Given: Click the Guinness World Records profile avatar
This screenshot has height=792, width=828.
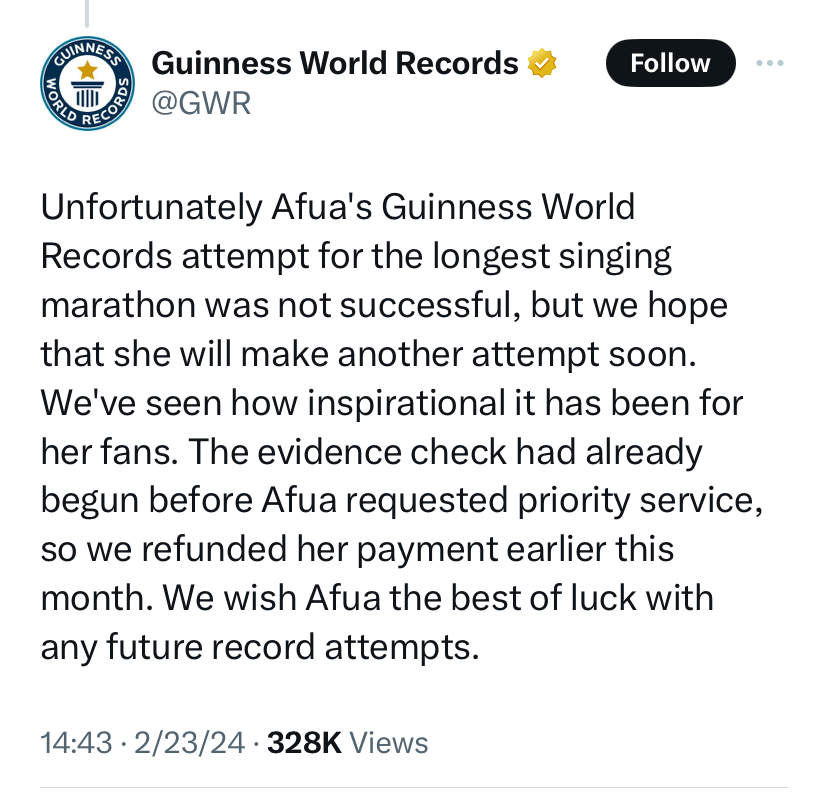Looking at the screenshot, I should (x=87, y=82).
